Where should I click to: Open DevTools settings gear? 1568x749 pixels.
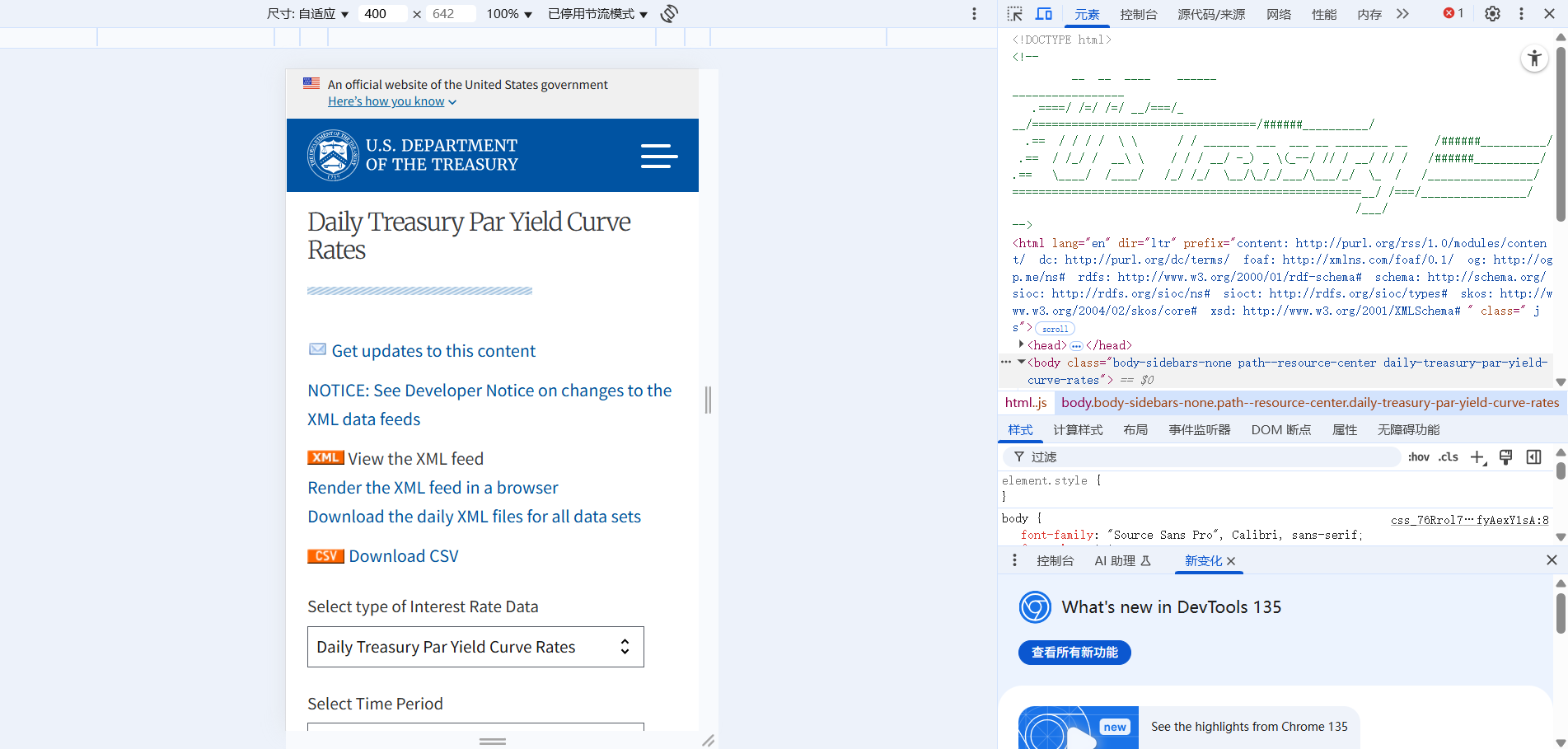coord(1492,14)
